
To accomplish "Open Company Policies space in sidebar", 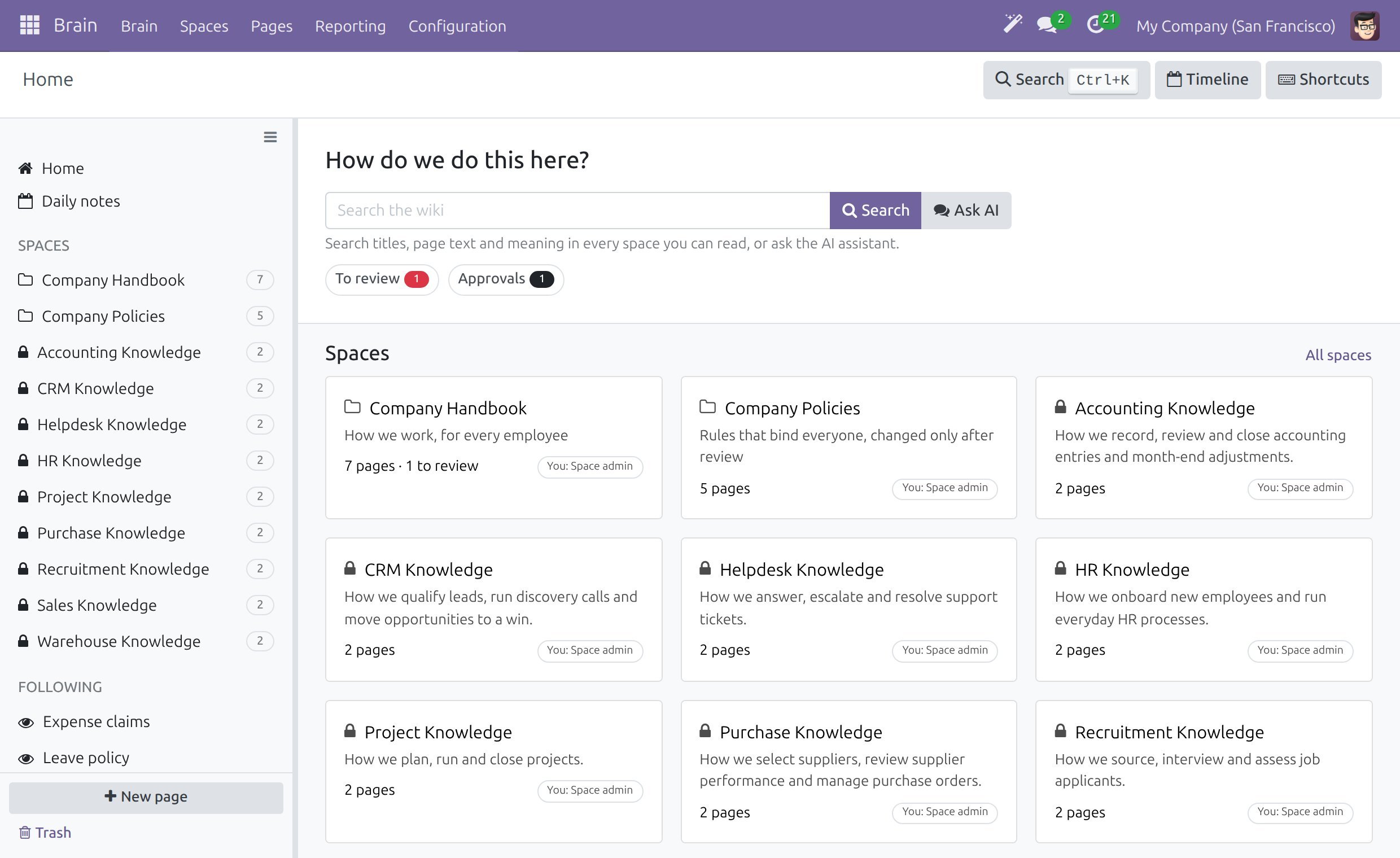I will (146, 316).
